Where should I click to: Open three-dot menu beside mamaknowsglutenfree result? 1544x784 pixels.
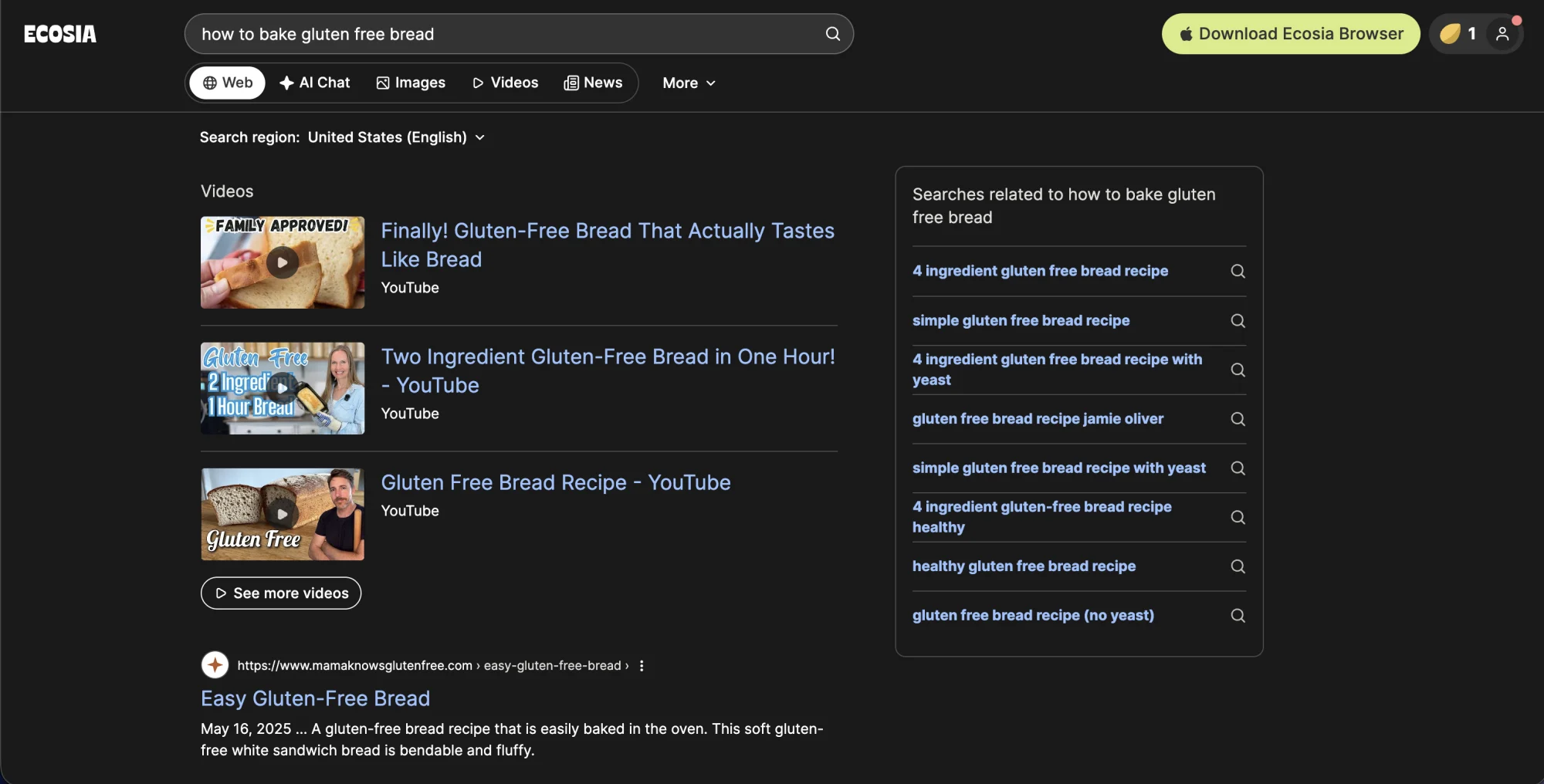click(x=642, y=665)
